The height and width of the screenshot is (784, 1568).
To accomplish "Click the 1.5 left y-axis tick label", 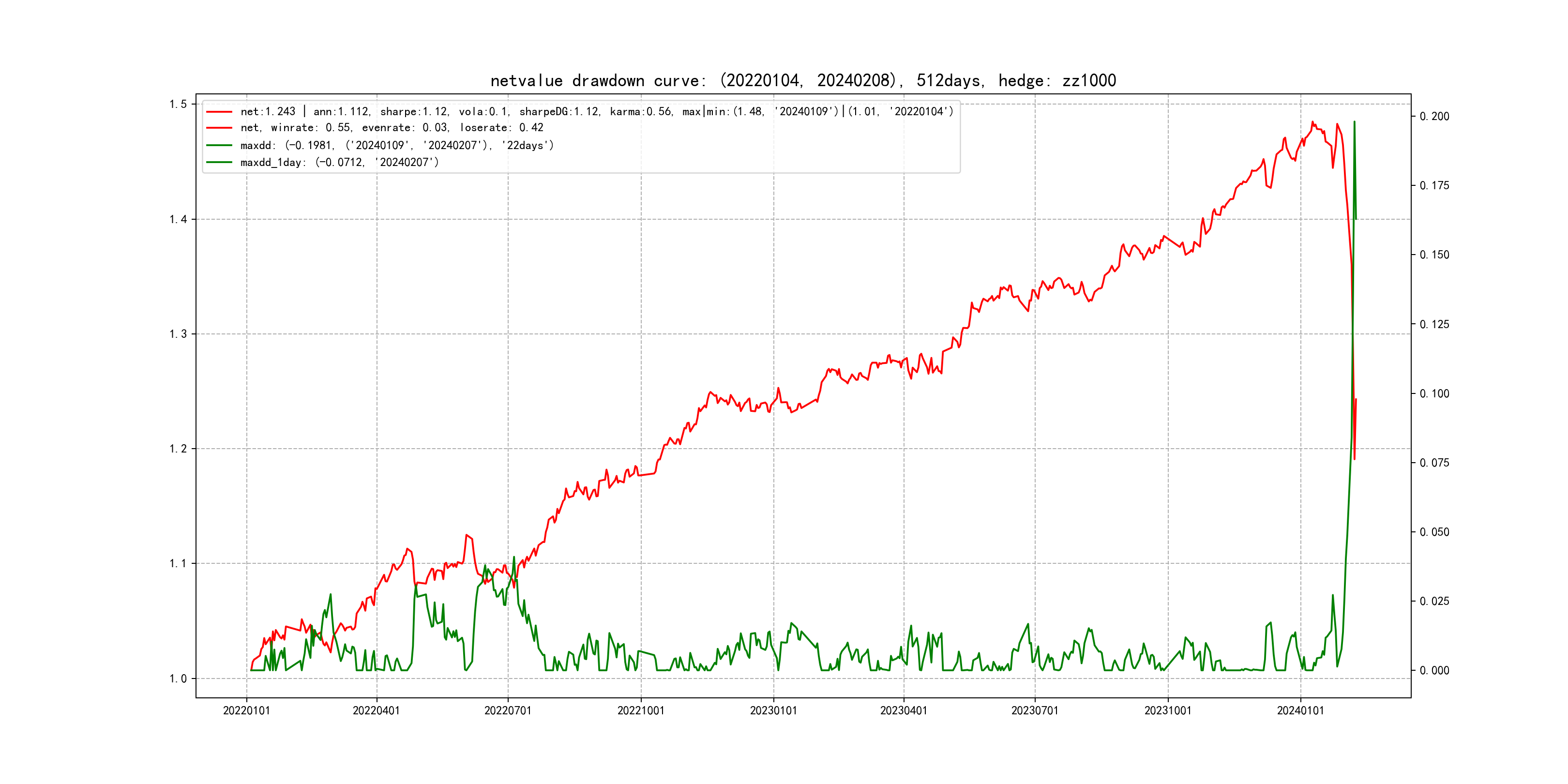I will pyautogui.click(x=178, y=104).
